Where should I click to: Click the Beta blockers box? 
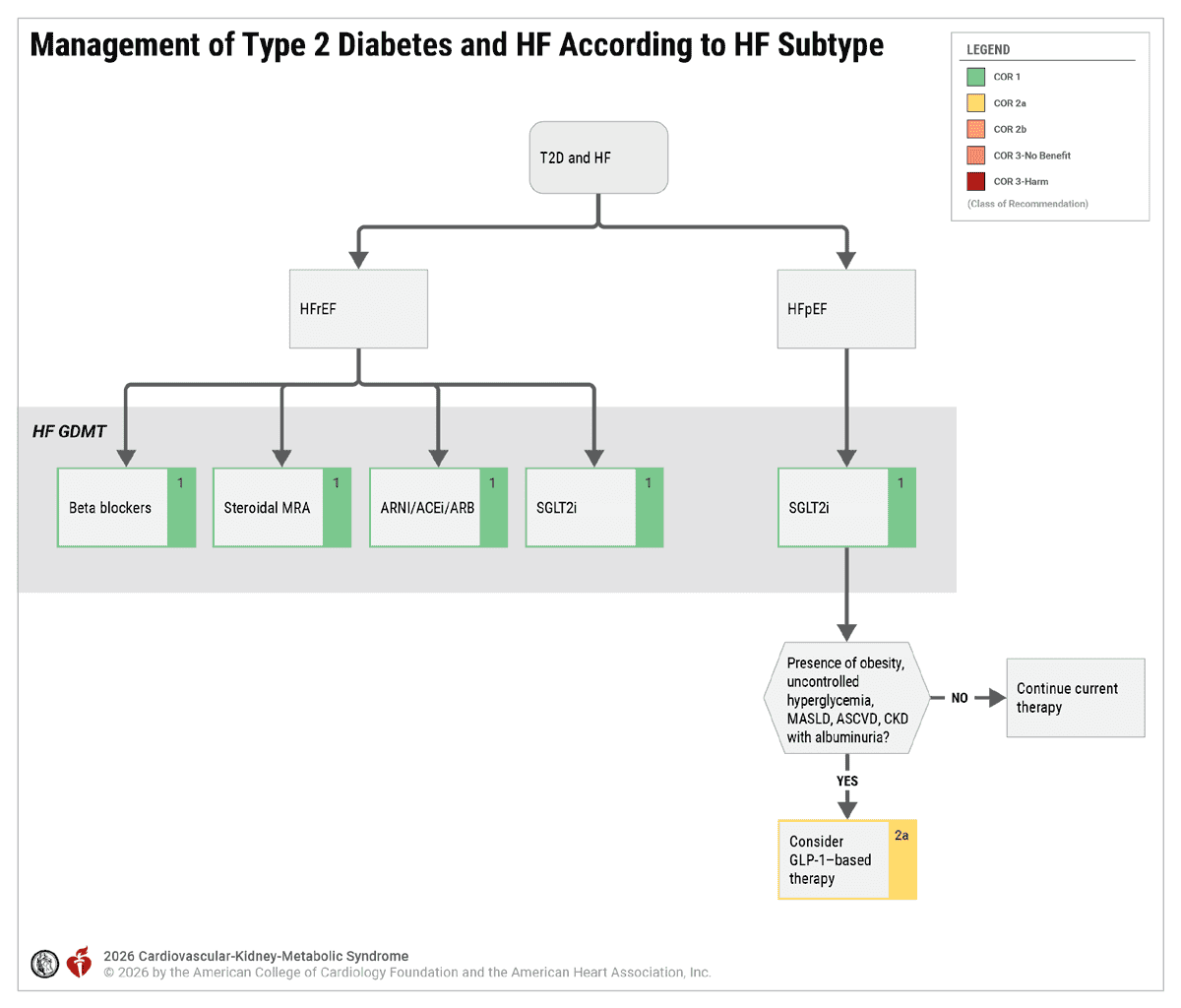click(127, 508)
